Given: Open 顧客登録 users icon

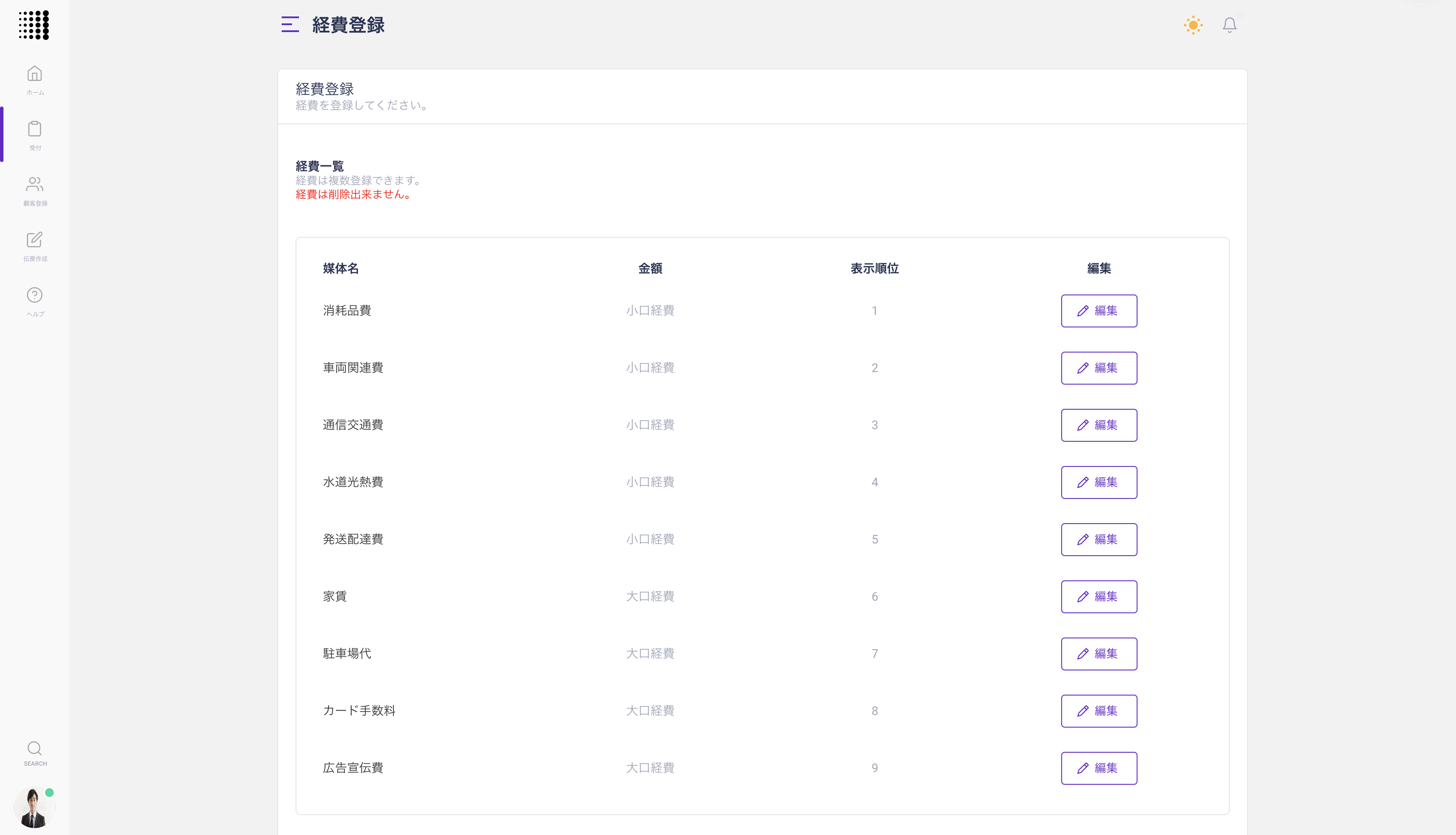Looking at the screenshot, I should coord(34,184).
